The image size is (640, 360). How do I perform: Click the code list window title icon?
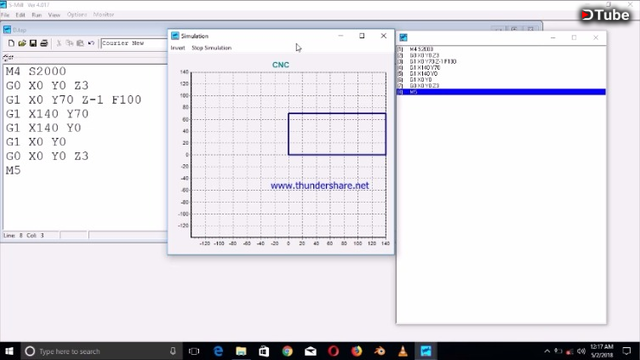pyautogui.click(x=403, y=38)
